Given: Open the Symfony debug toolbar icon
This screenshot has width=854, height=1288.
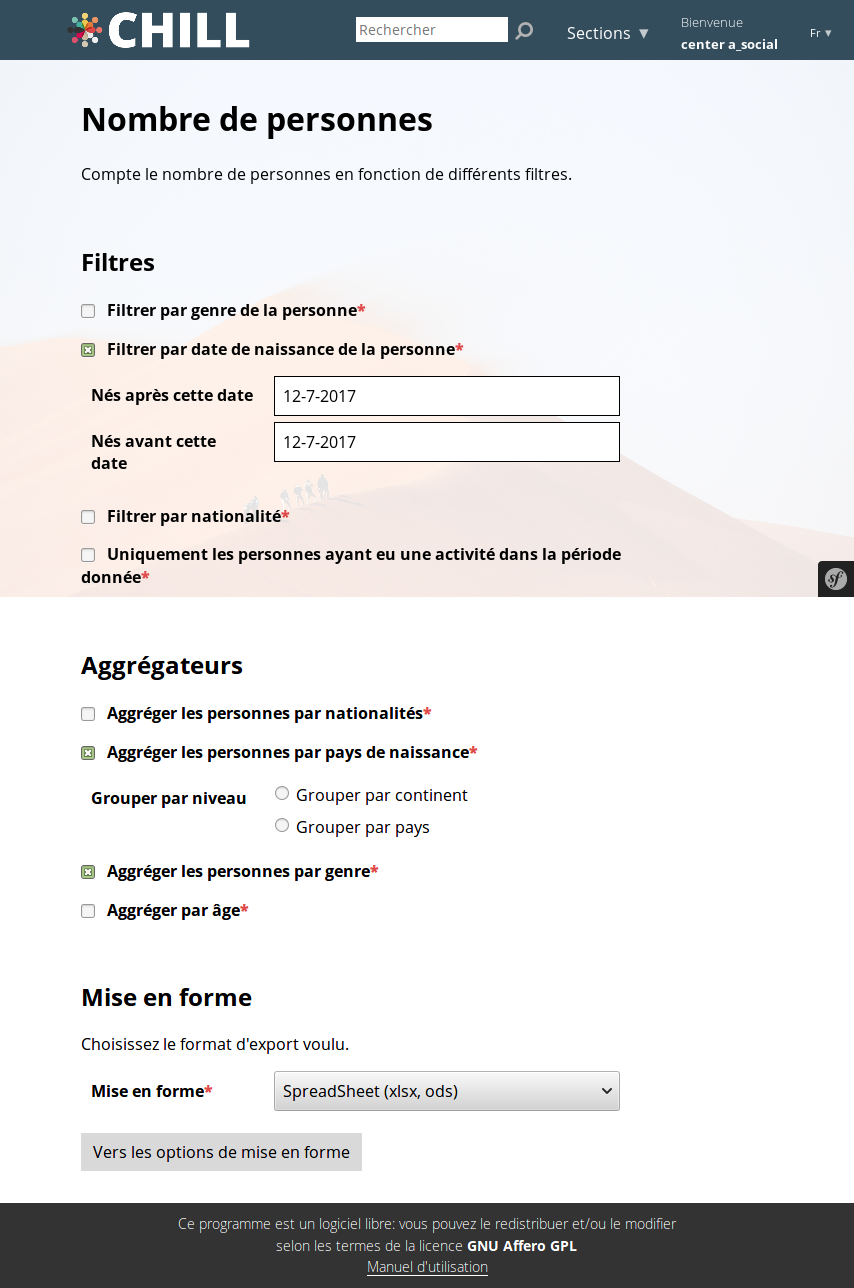Looking at the screenshot, I should pos(835,579).
